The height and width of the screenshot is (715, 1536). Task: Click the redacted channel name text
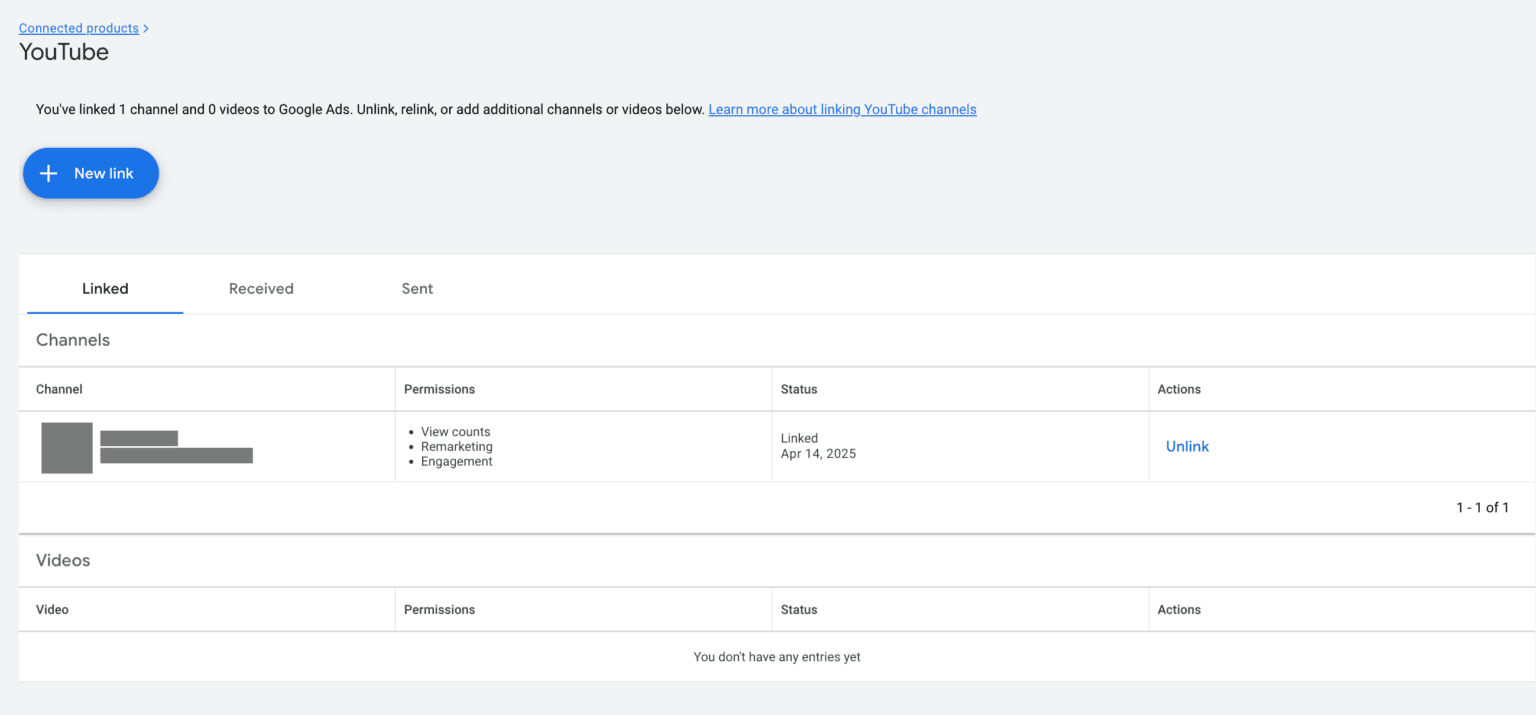pos(139,438)
